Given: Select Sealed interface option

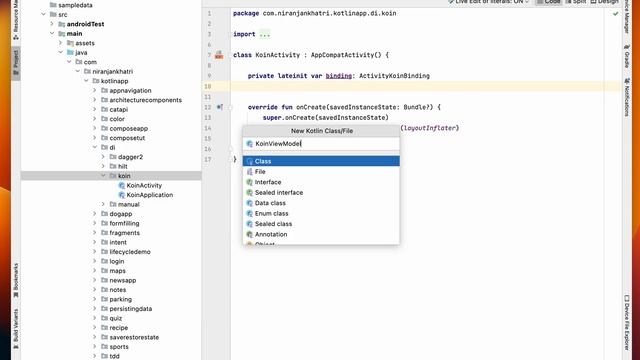Looking at the screenshot, I should click(321, 193).
